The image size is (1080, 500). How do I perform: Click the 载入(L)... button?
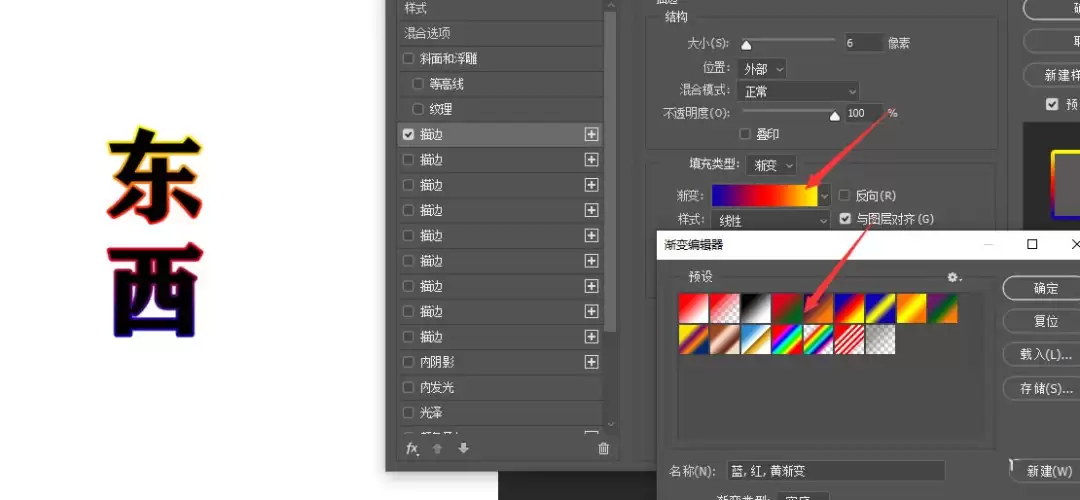[x=1045, y=355]
